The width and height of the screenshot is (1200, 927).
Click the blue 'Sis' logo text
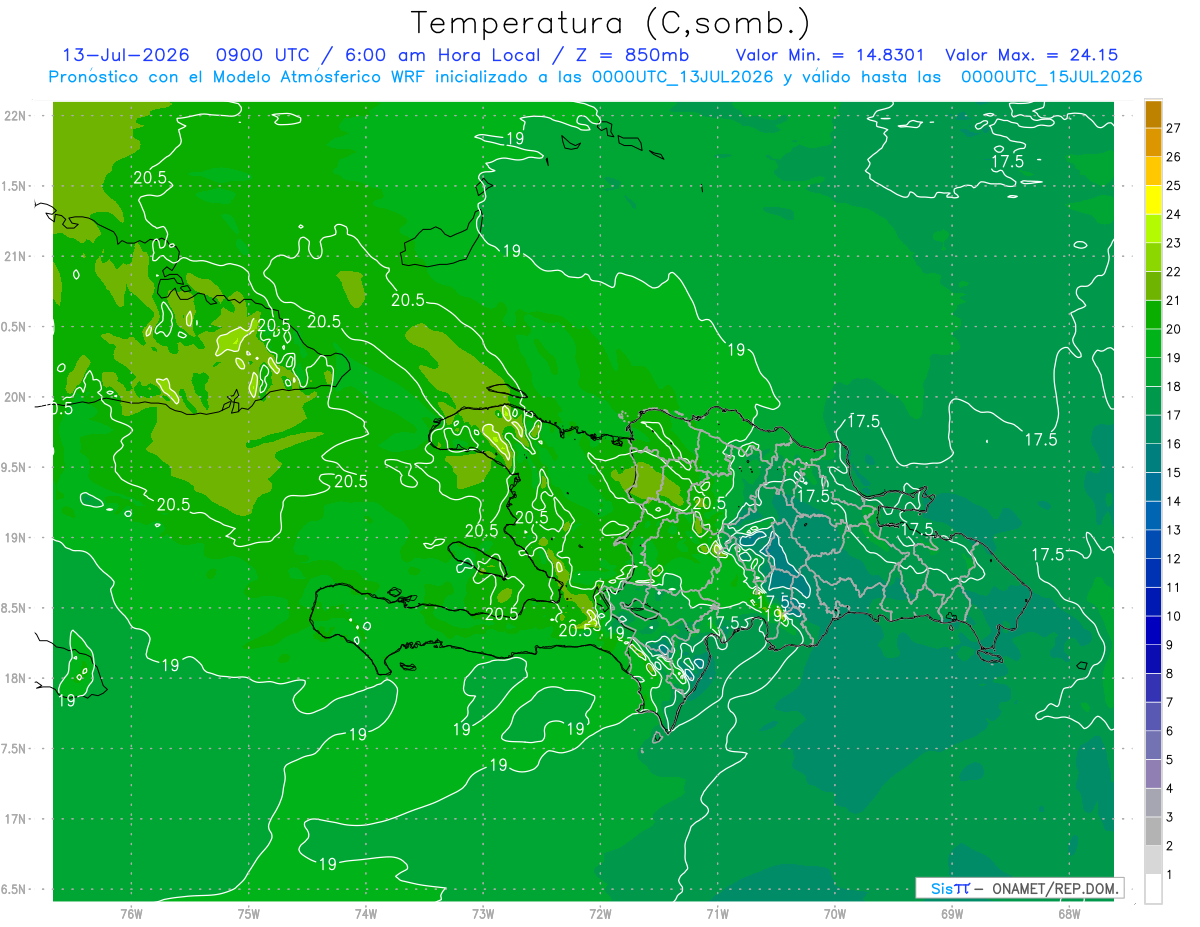[x=941, y=888]
